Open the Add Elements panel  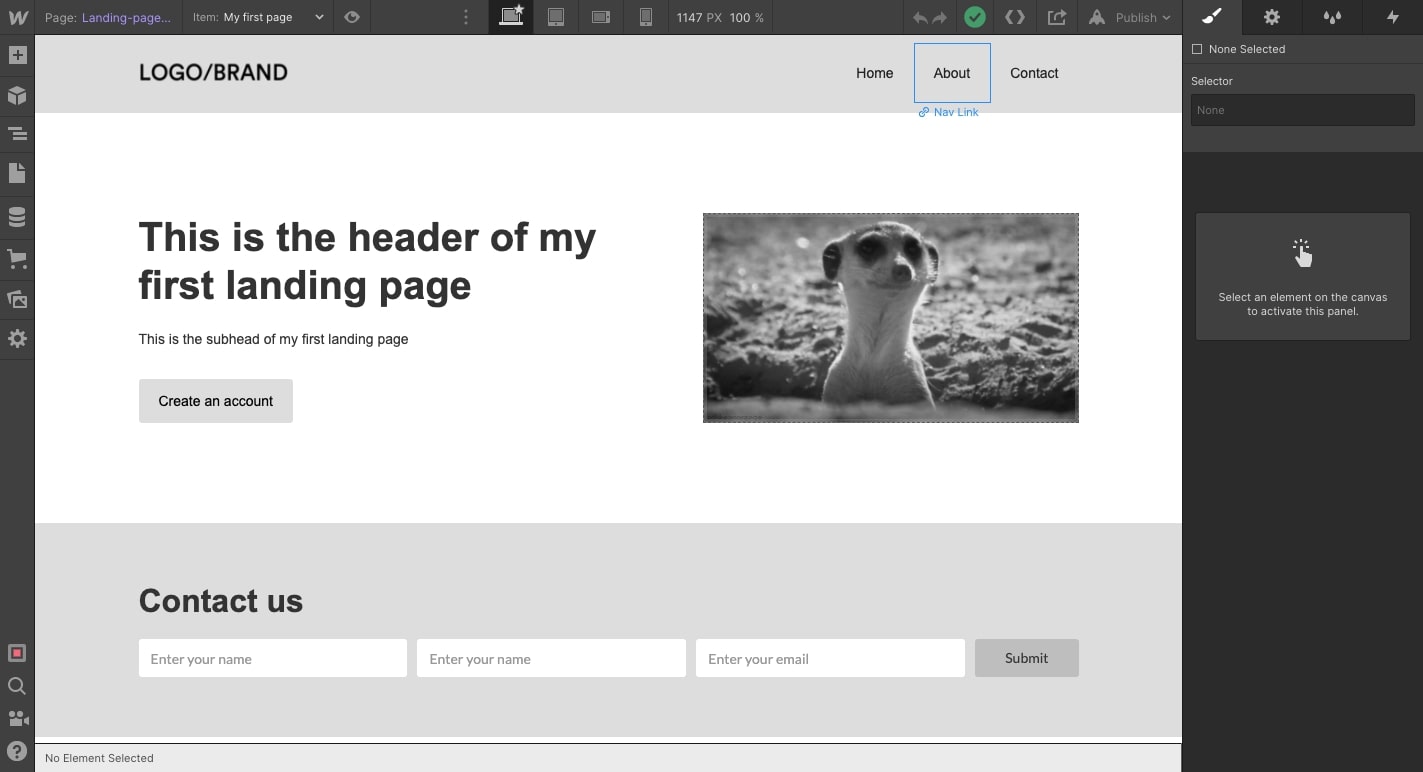click(x=16, y=53)
